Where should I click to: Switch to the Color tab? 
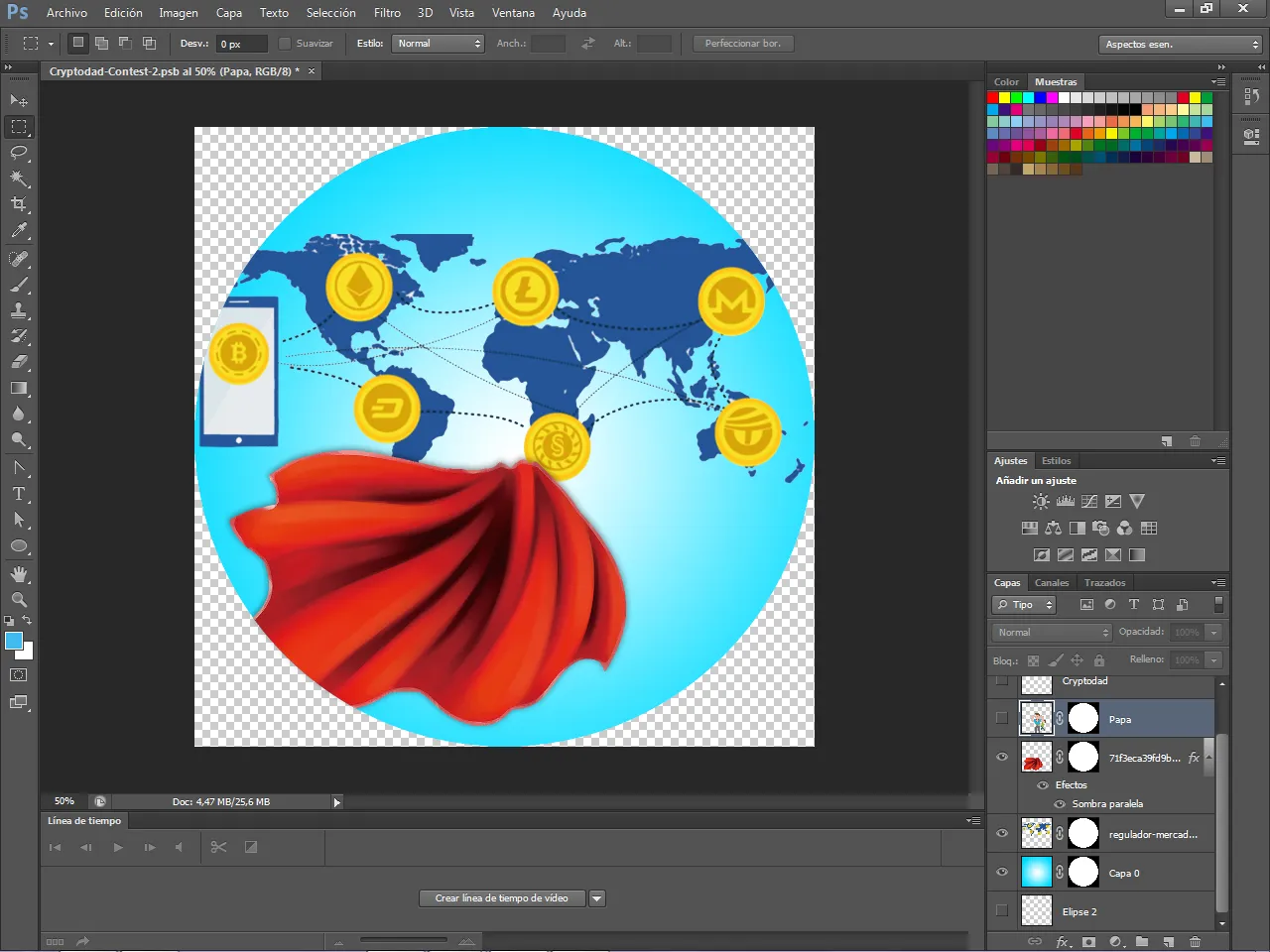click(x=1006, y=82)
